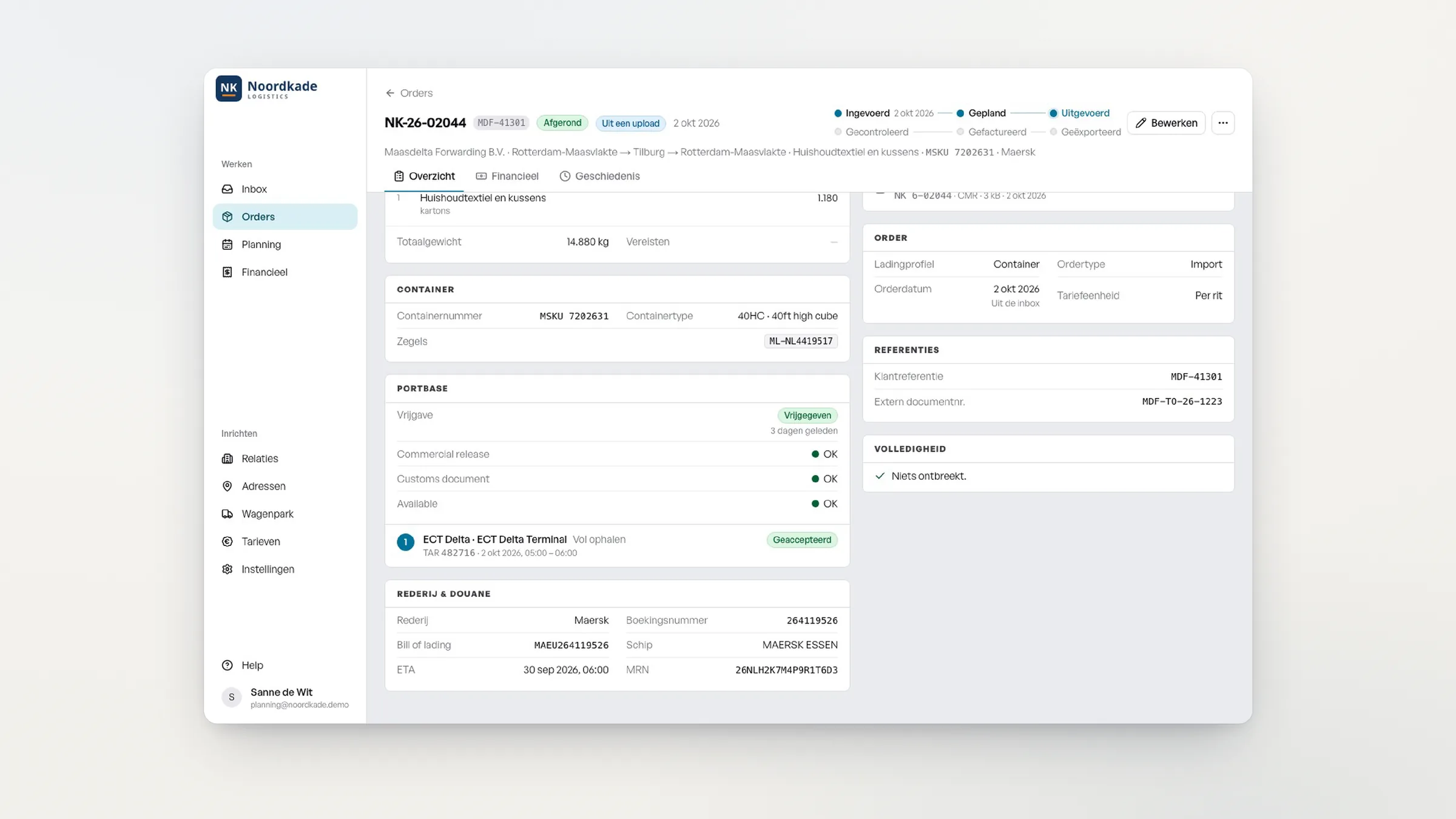
Task: Click the Huishoudtextiel en kussens goods row
Action: click(617, 204)
